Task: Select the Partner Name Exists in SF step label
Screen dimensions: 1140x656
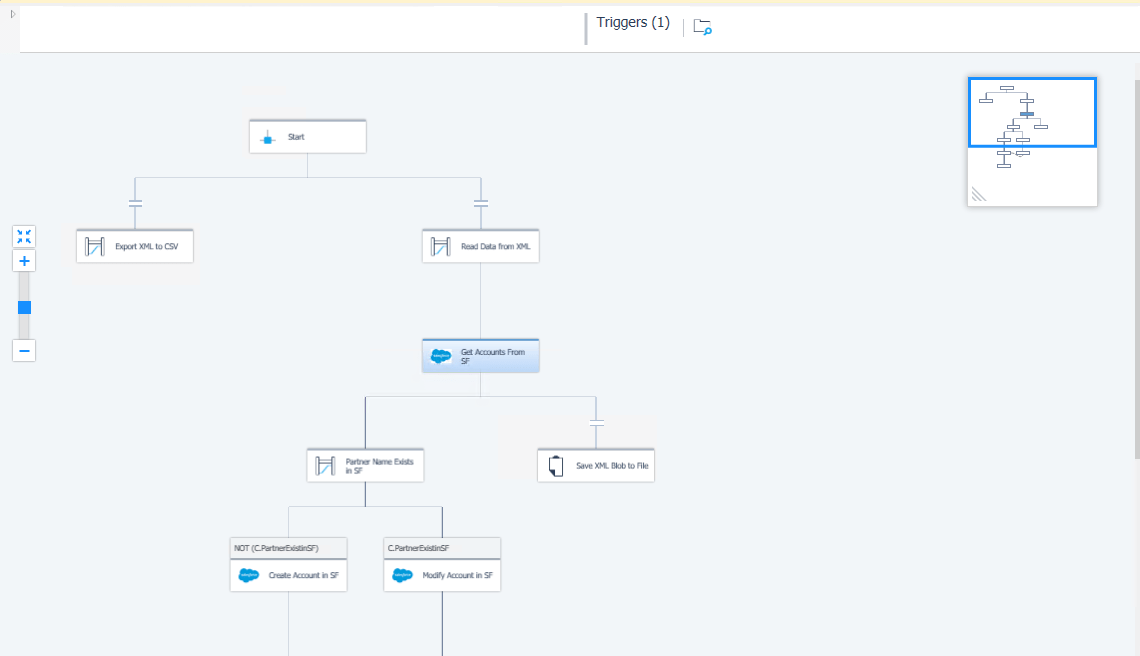Action: [x=379, y=466]
